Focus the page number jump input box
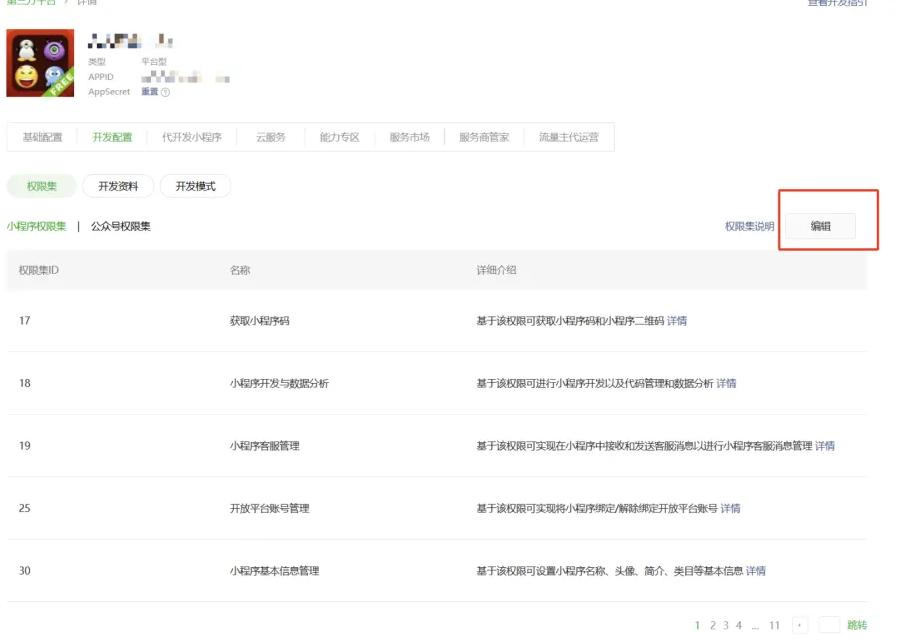This screenshot has width=915, height=640. point(829,625)
